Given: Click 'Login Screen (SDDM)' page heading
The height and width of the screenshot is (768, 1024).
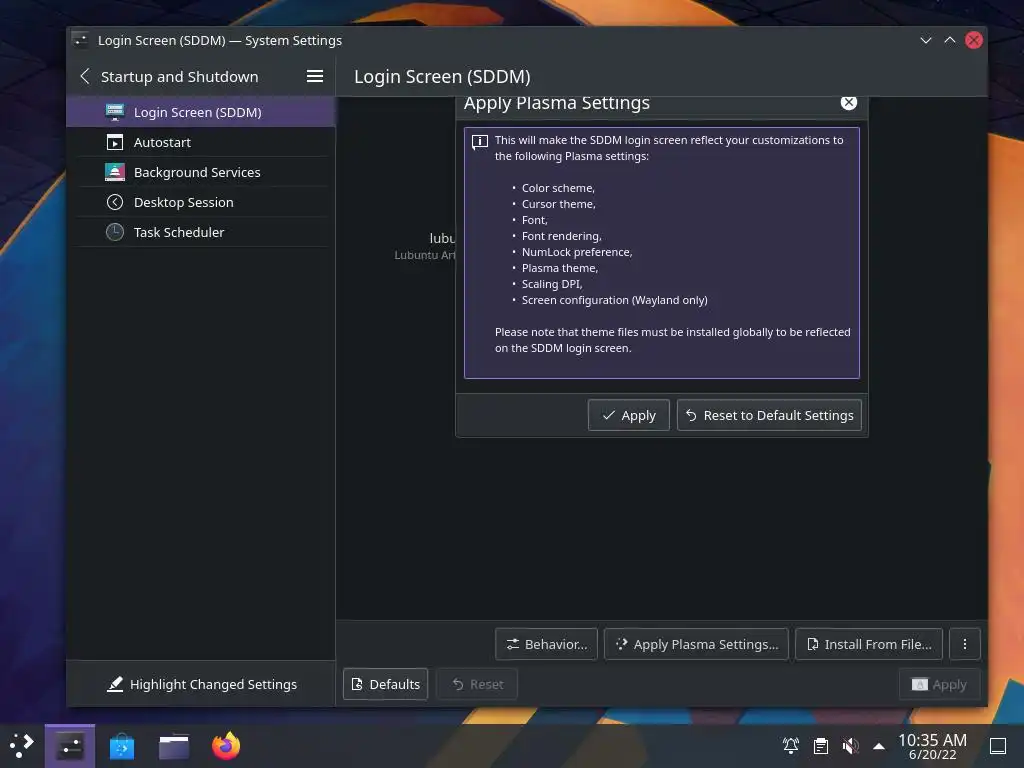Looking at the screenshot, I should (442, 76).
